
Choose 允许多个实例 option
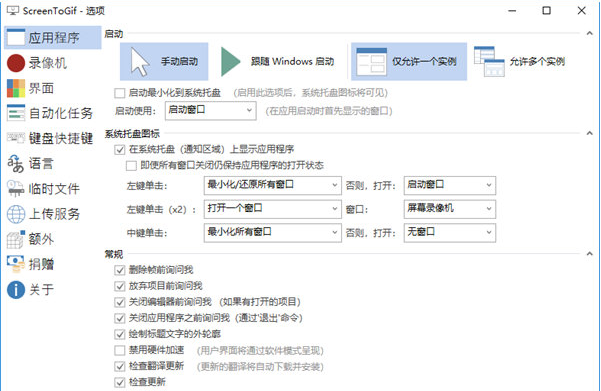tap(521, 62)
